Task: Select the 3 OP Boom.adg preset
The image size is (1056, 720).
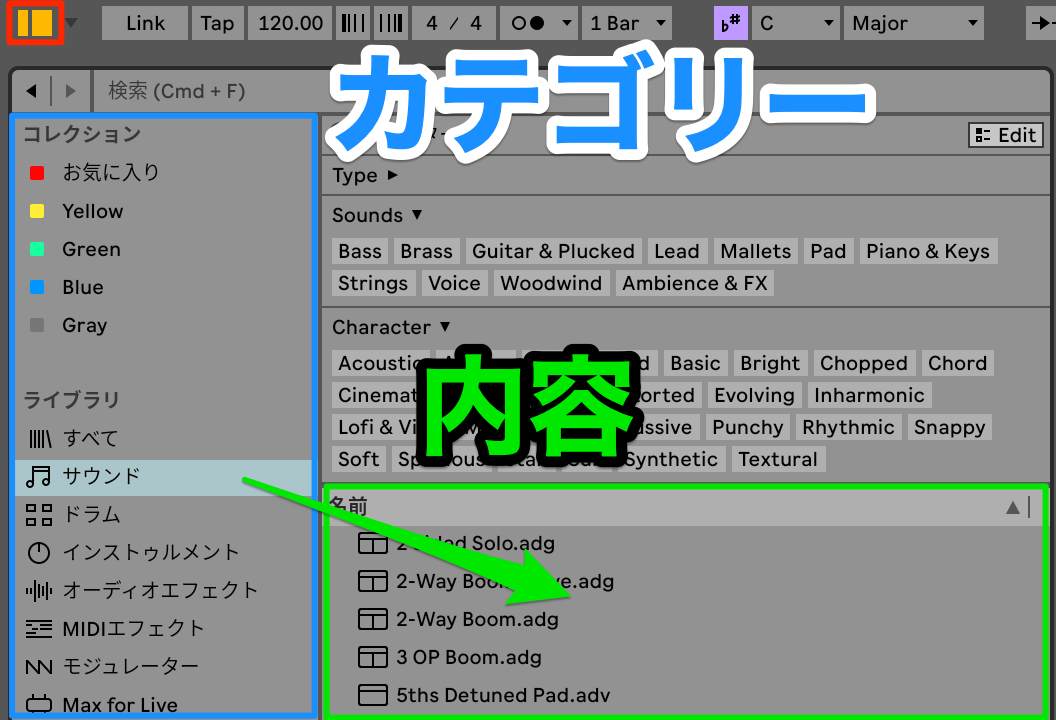Action: [x=686, y=657]
